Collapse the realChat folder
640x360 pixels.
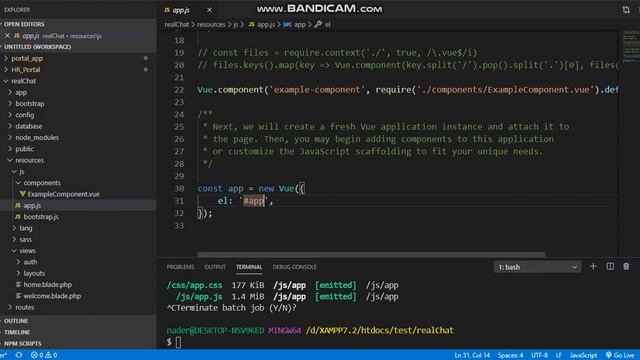pyautogui.click(x=23, y=81)
